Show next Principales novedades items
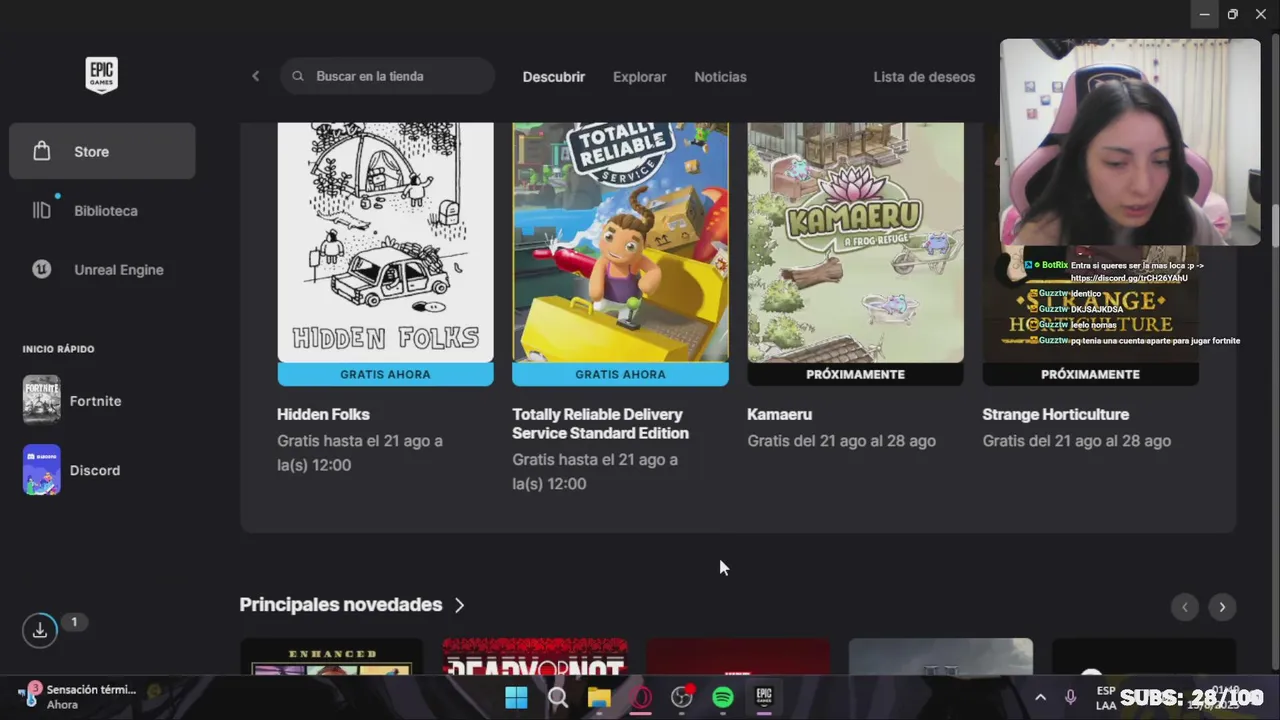Screen dimensions: 1280x720 point(1222,607)
